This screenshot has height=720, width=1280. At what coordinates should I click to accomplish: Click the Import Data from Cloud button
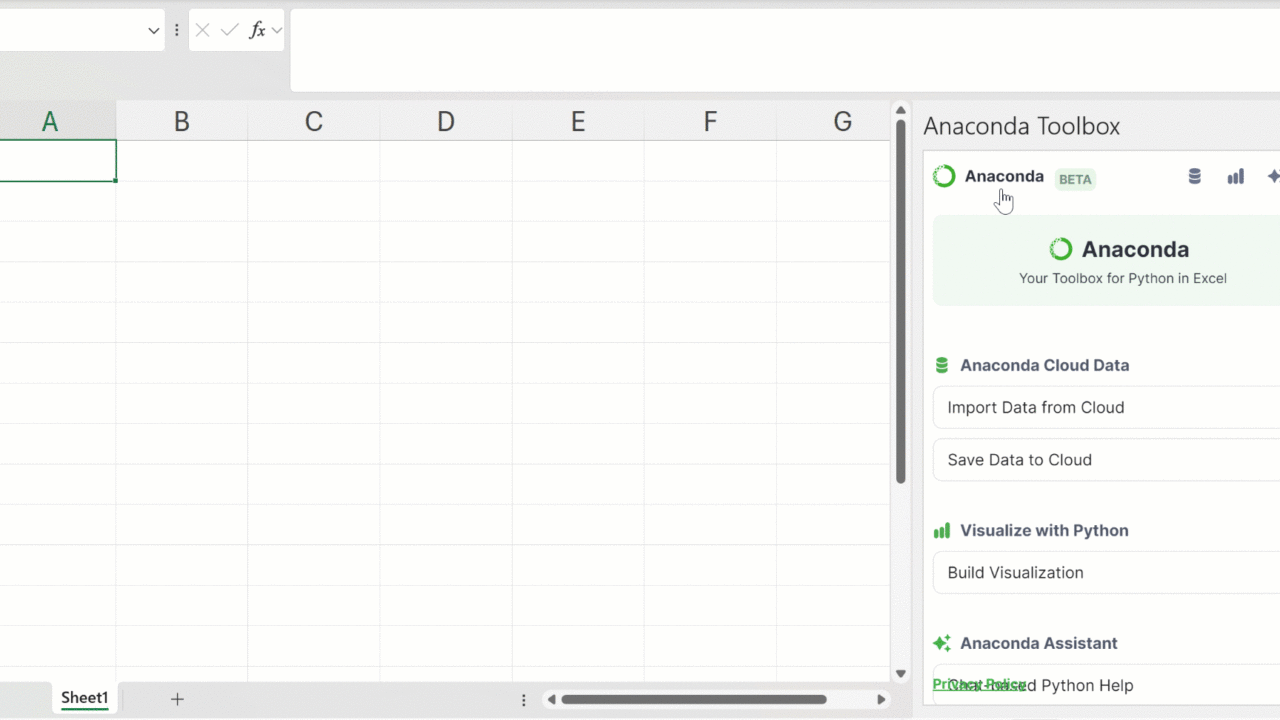click(1106, 407)
